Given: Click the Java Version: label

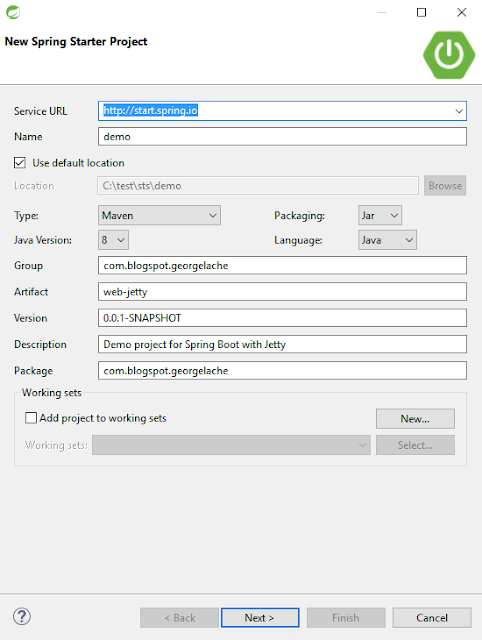Looking at the screenshot, I should [43, 240].
